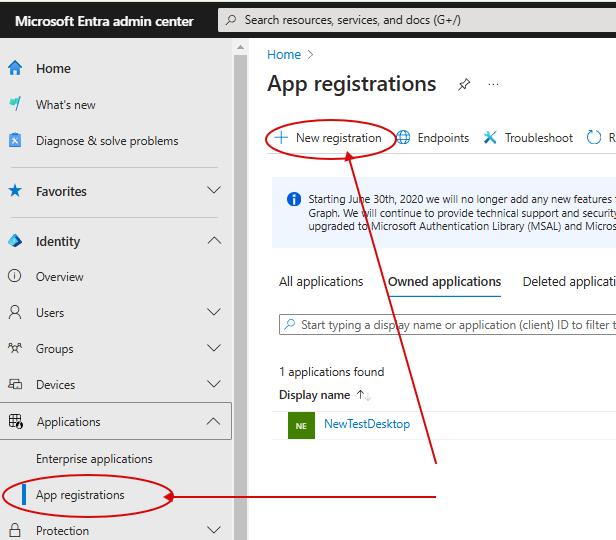
Task: Click the Home house icon in sidebar
Action: click(15, 68)
